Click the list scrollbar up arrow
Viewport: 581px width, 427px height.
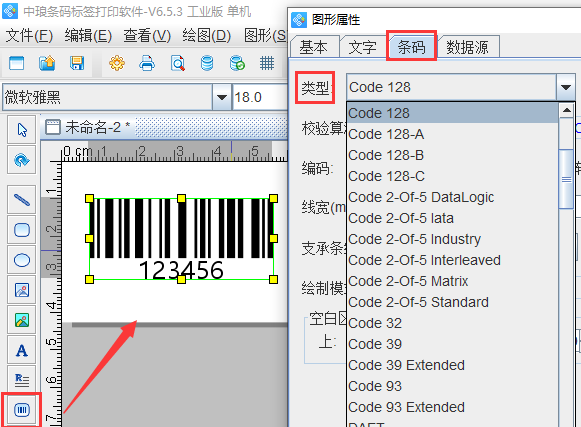pyautogui.click(x=566, y=110)
